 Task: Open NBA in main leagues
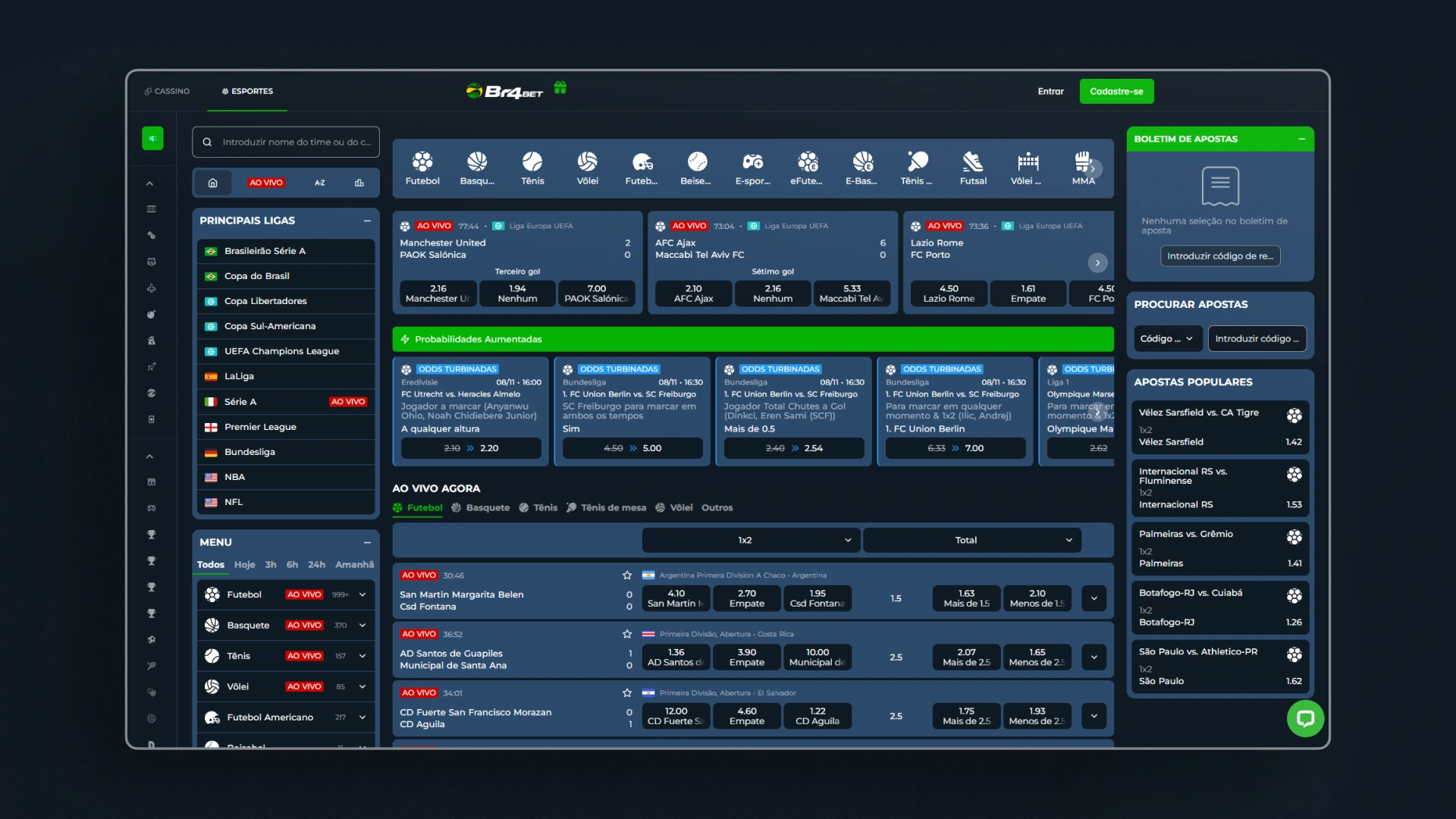coord(287,477)
